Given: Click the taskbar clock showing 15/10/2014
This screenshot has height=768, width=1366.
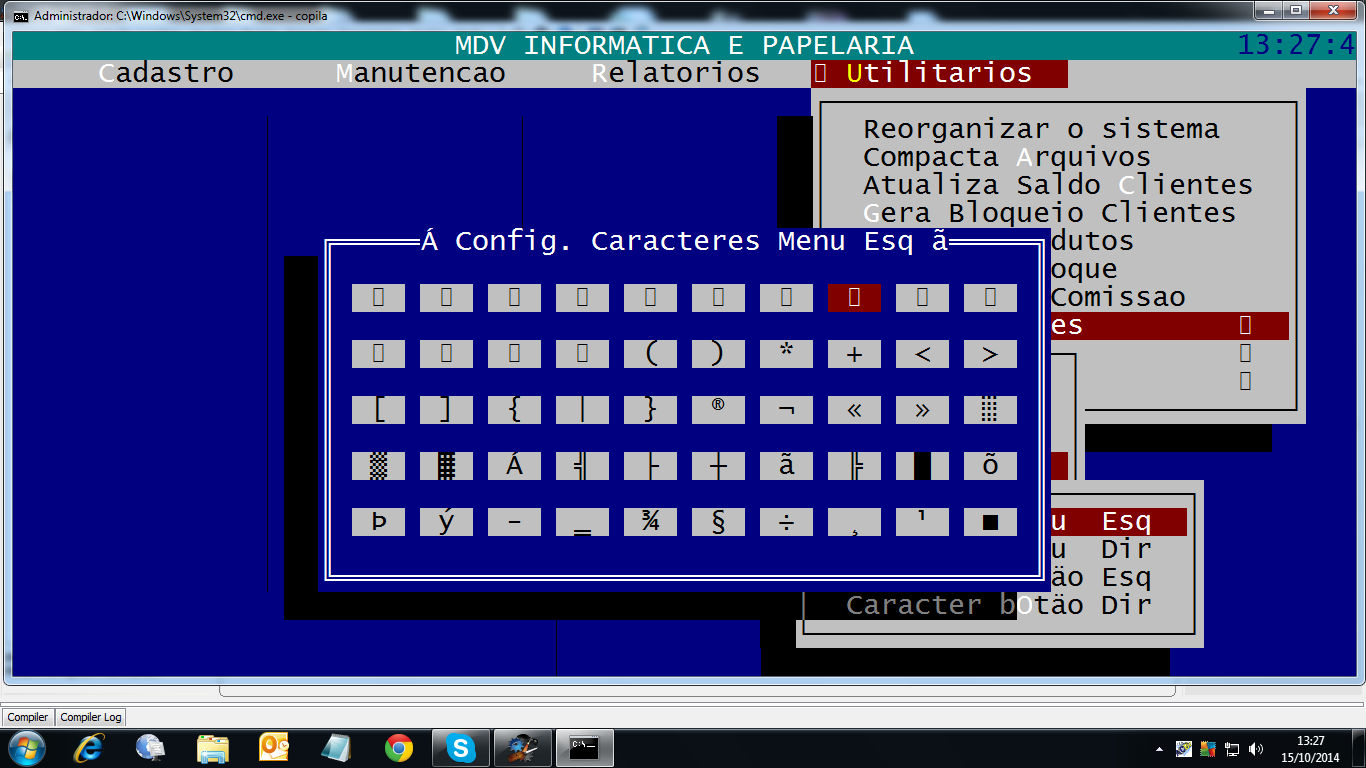Looking at the screenshot, I should (1310, 748).
